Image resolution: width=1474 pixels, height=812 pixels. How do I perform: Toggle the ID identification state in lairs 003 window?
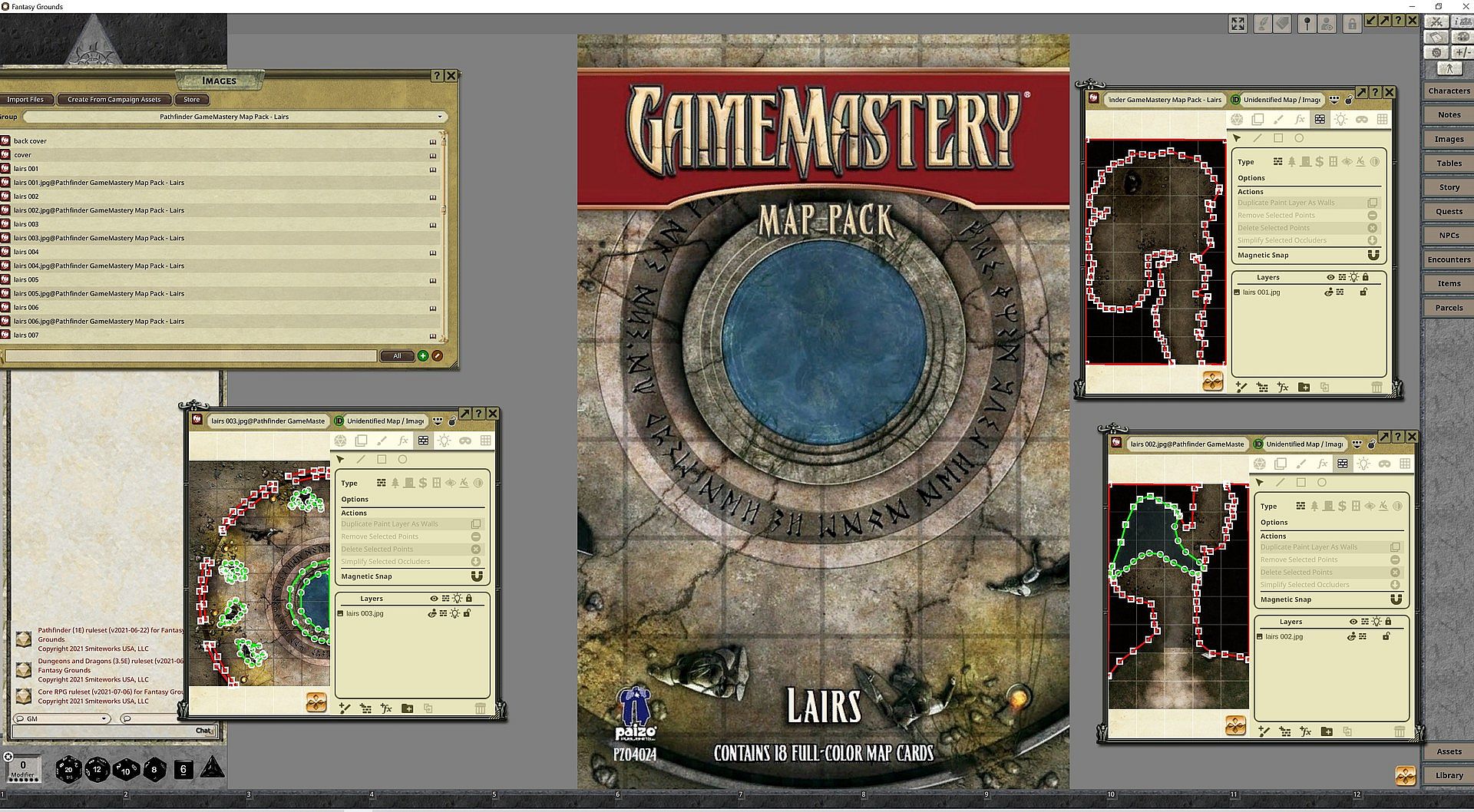click(339, 421)
